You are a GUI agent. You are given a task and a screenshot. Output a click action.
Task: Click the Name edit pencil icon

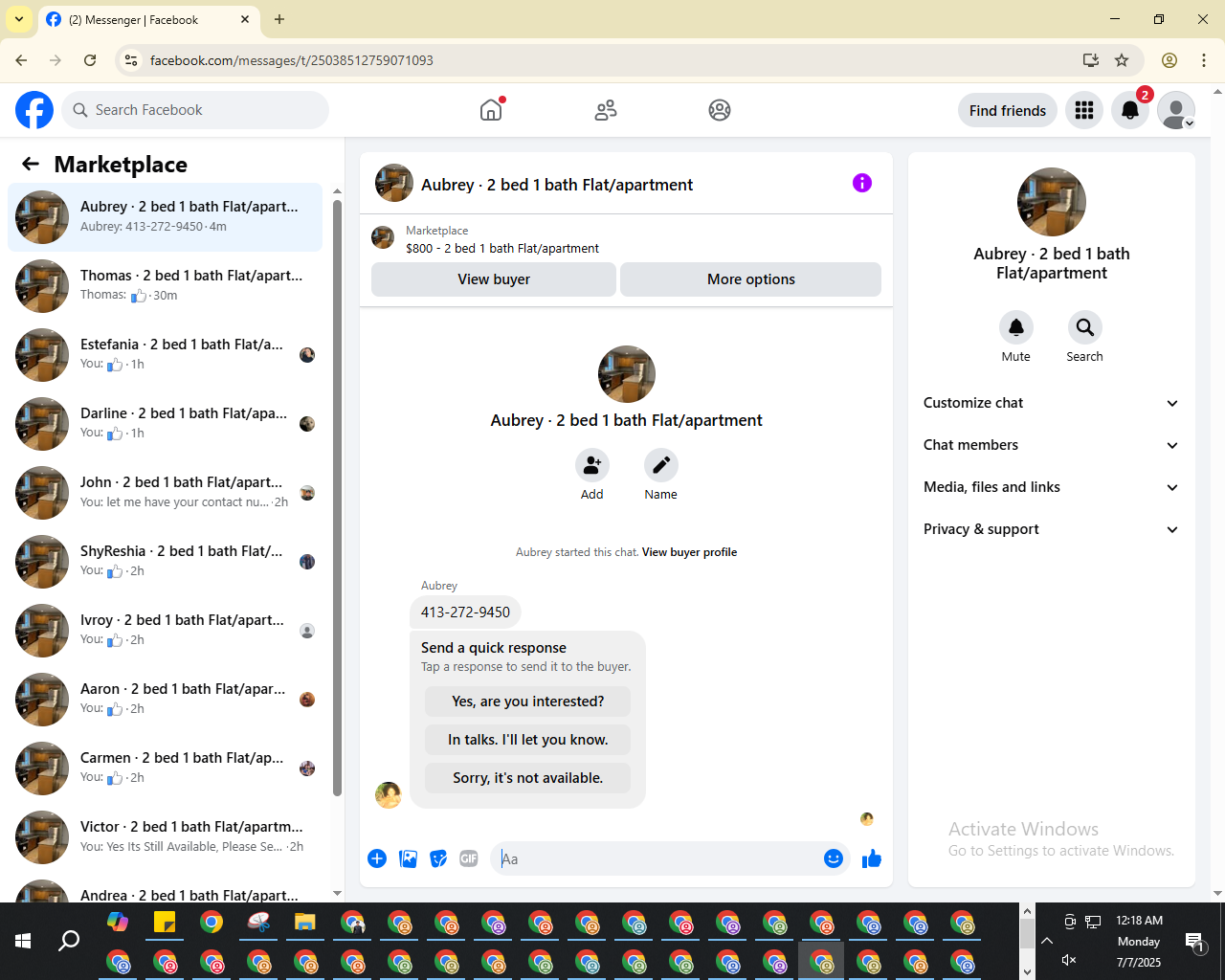coord(661,465)
